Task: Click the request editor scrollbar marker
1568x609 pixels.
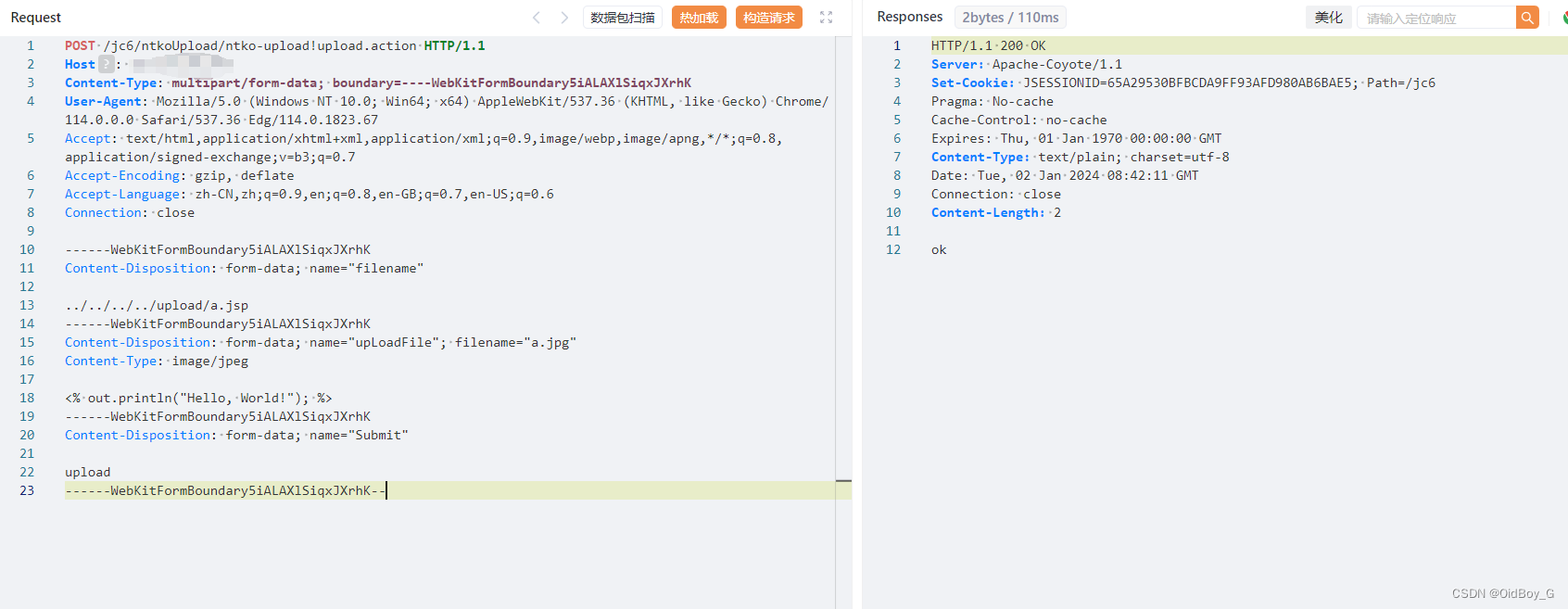Action: pos(843,481)
